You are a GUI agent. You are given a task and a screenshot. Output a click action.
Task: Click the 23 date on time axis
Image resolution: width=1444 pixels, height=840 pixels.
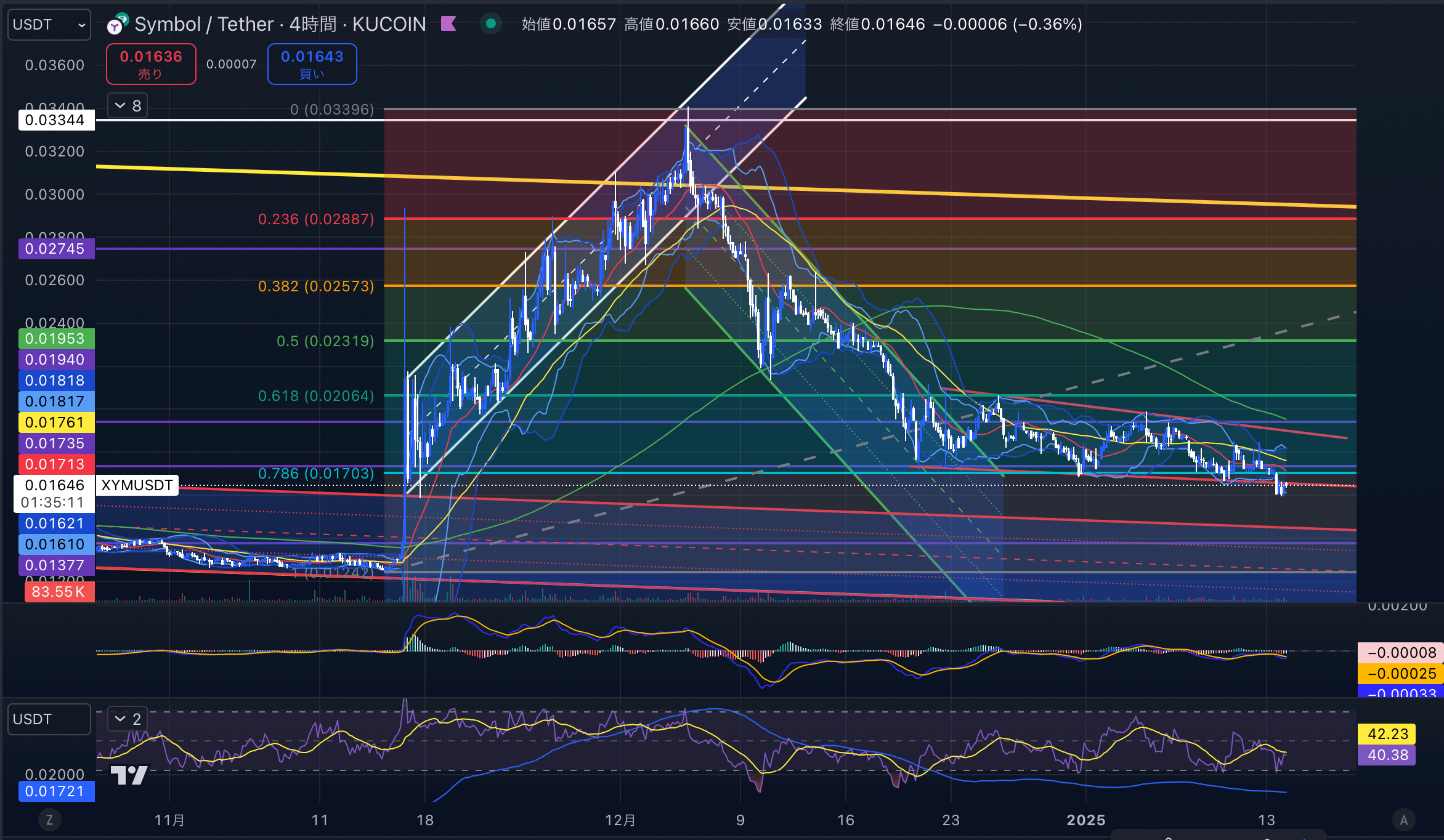(x=951, y=820)
